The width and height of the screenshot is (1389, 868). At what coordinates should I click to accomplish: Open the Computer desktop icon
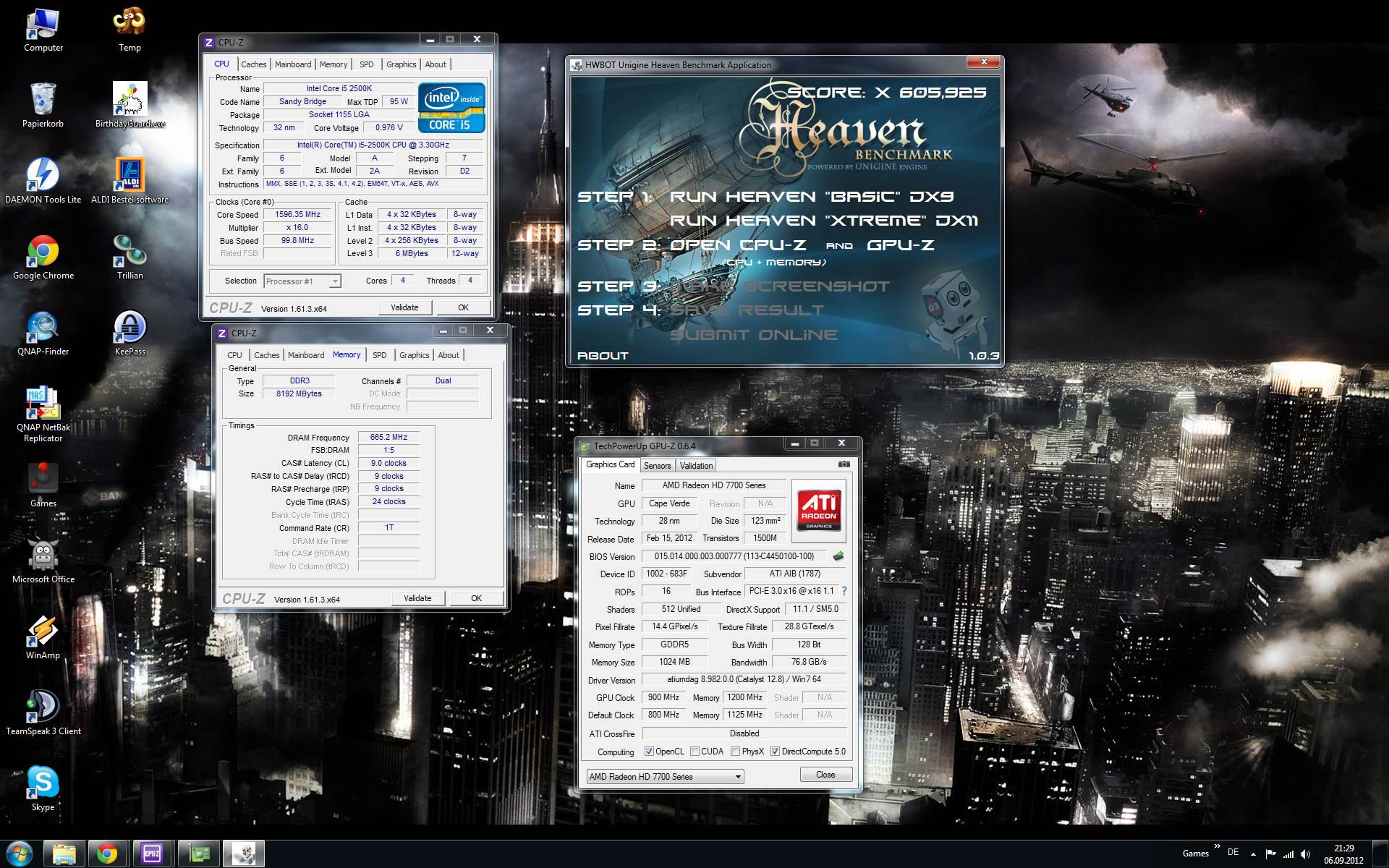coord(43,30)
